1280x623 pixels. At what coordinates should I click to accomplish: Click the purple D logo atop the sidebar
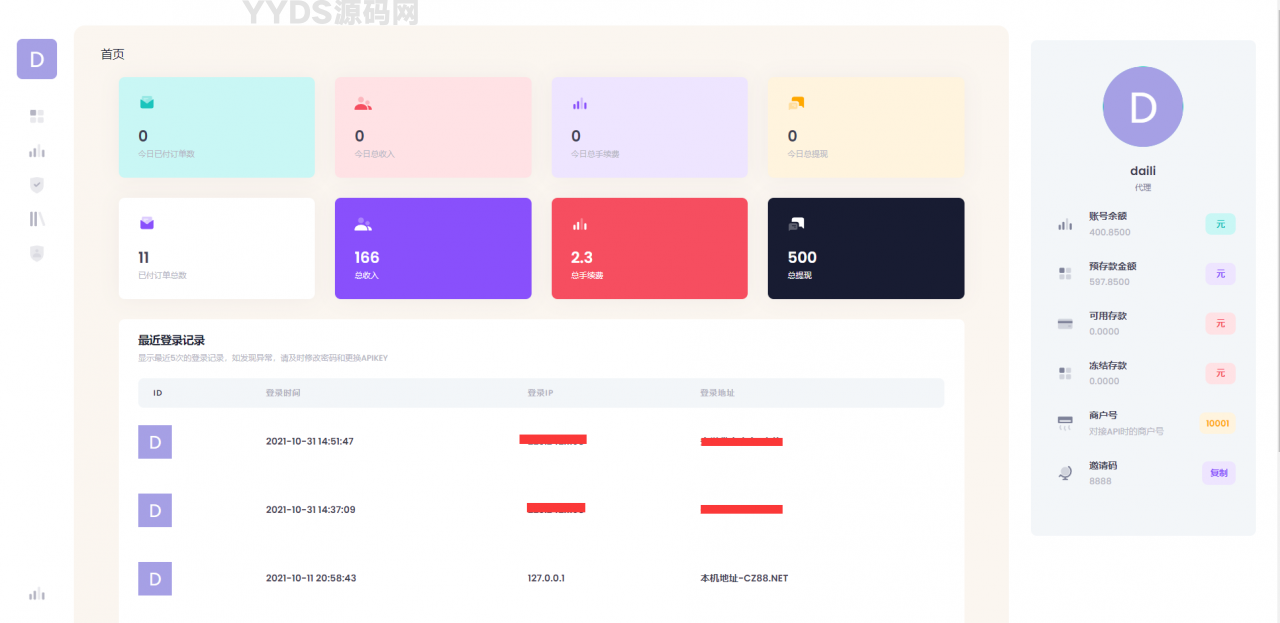pos(37,59)
